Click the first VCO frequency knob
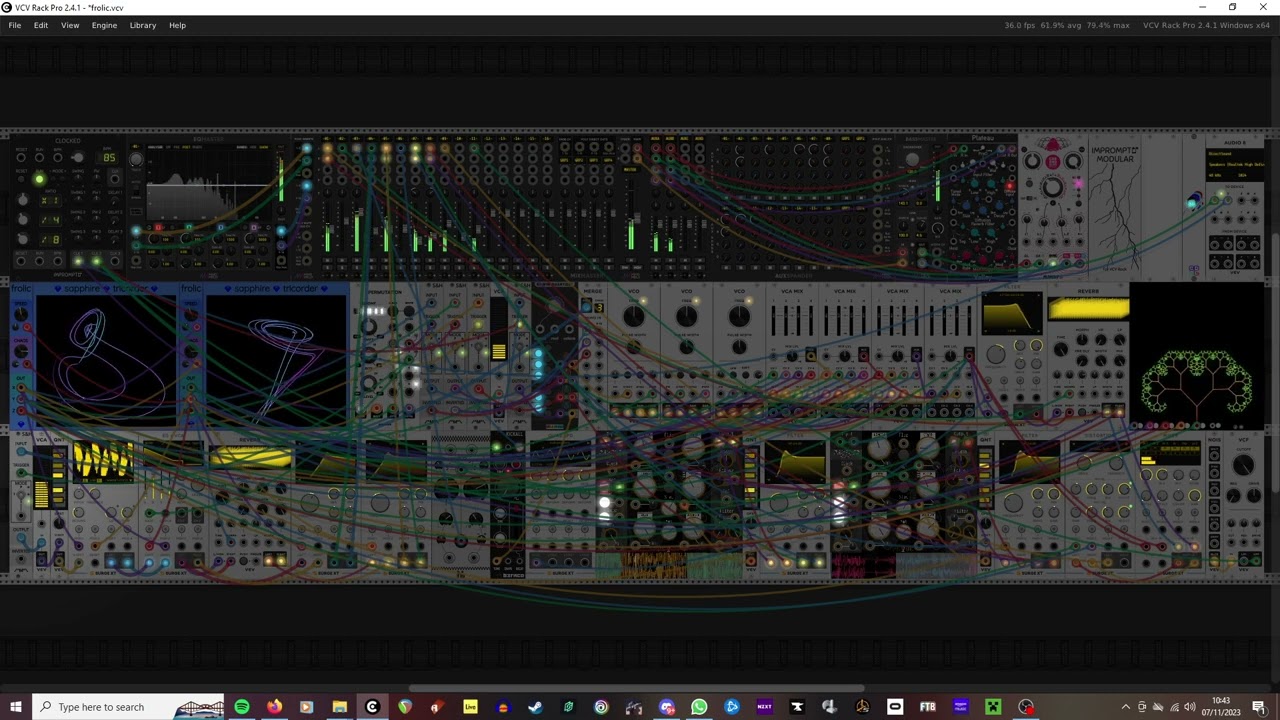1280x720 pixels. (633, 318)
